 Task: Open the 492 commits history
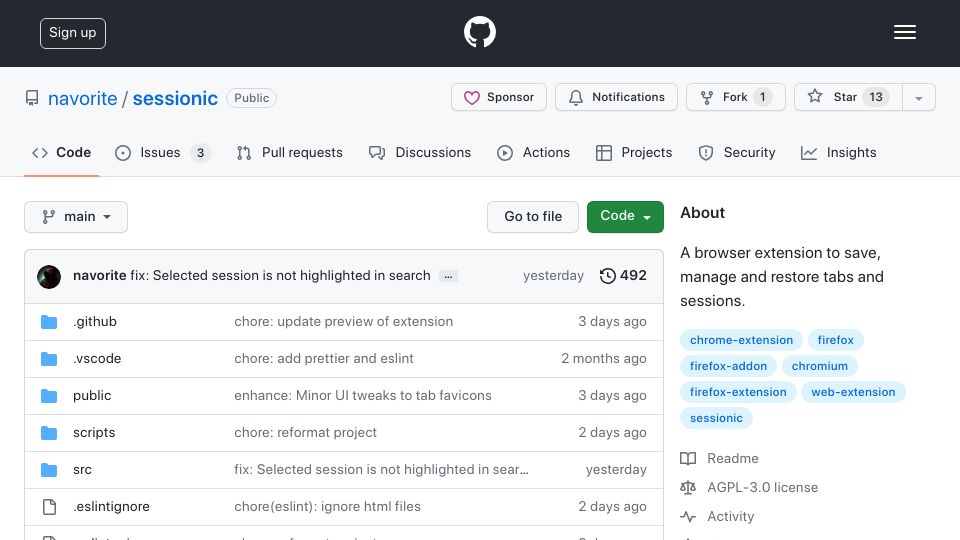click(623, 276)
